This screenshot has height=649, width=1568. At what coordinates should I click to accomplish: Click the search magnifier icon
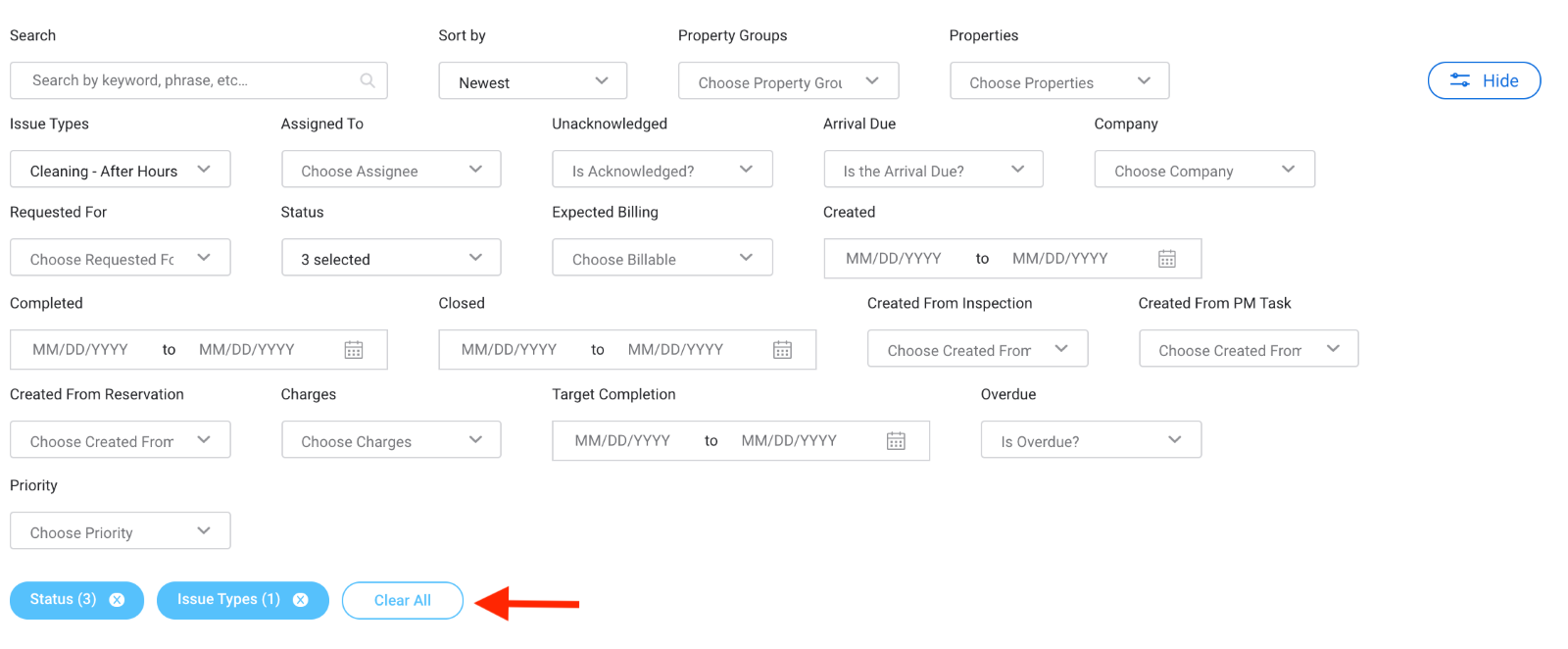pyautogui.click(x=367, y=80)
